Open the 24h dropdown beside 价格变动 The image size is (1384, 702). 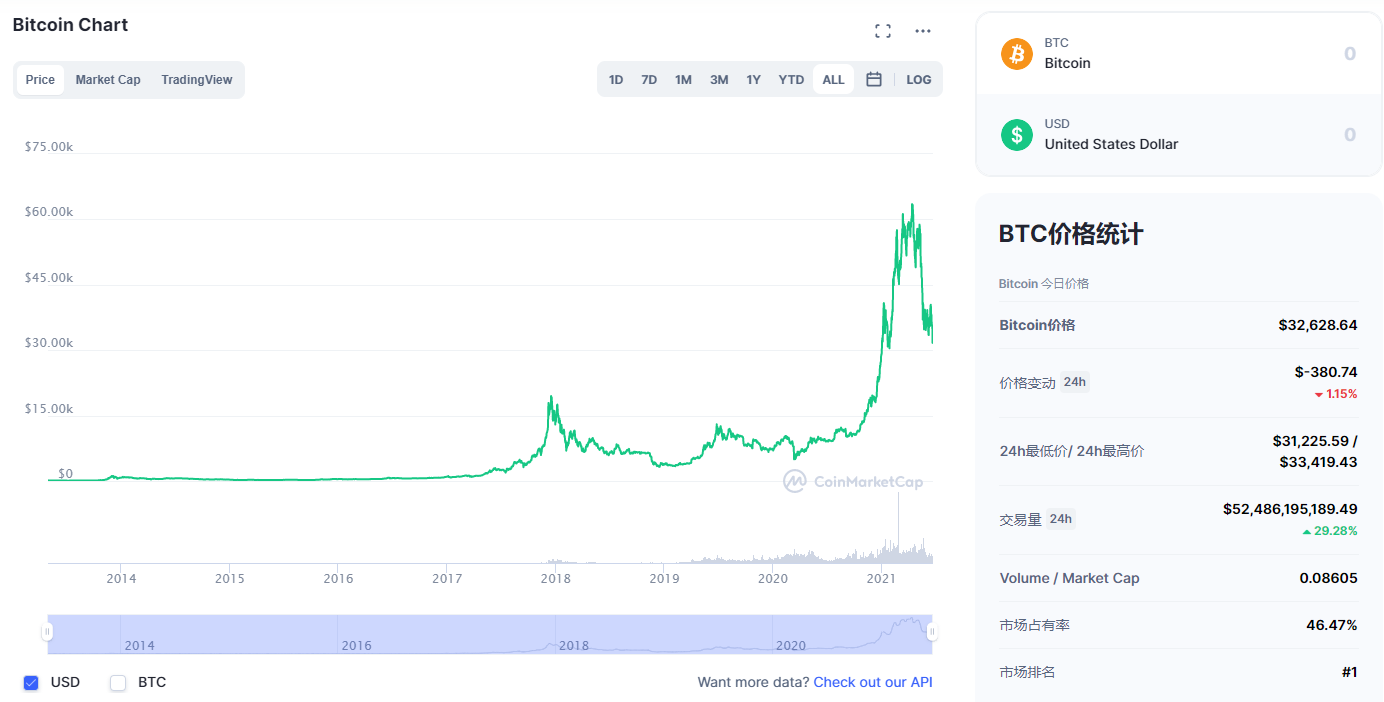[1074, 382]
